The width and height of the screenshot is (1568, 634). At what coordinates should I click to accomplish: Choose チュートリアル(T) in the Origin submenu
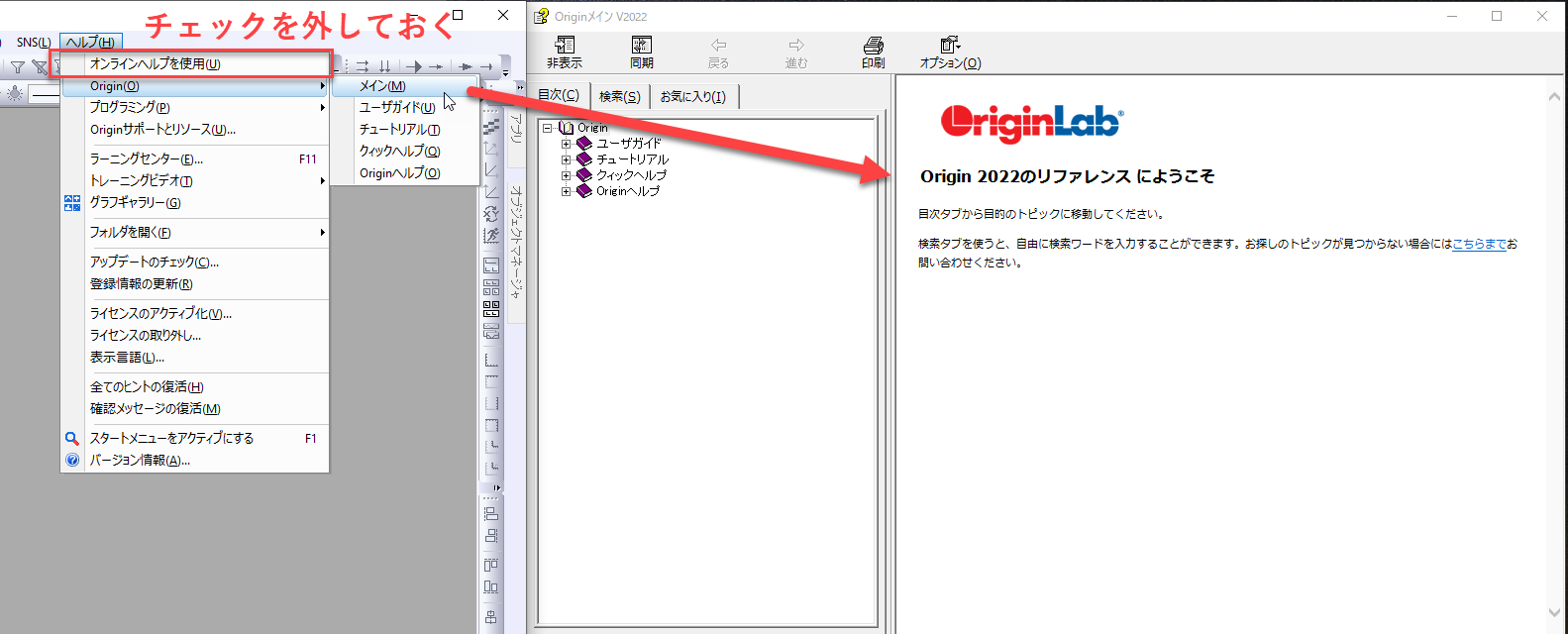pyautogui.click(x=404, y=129)
